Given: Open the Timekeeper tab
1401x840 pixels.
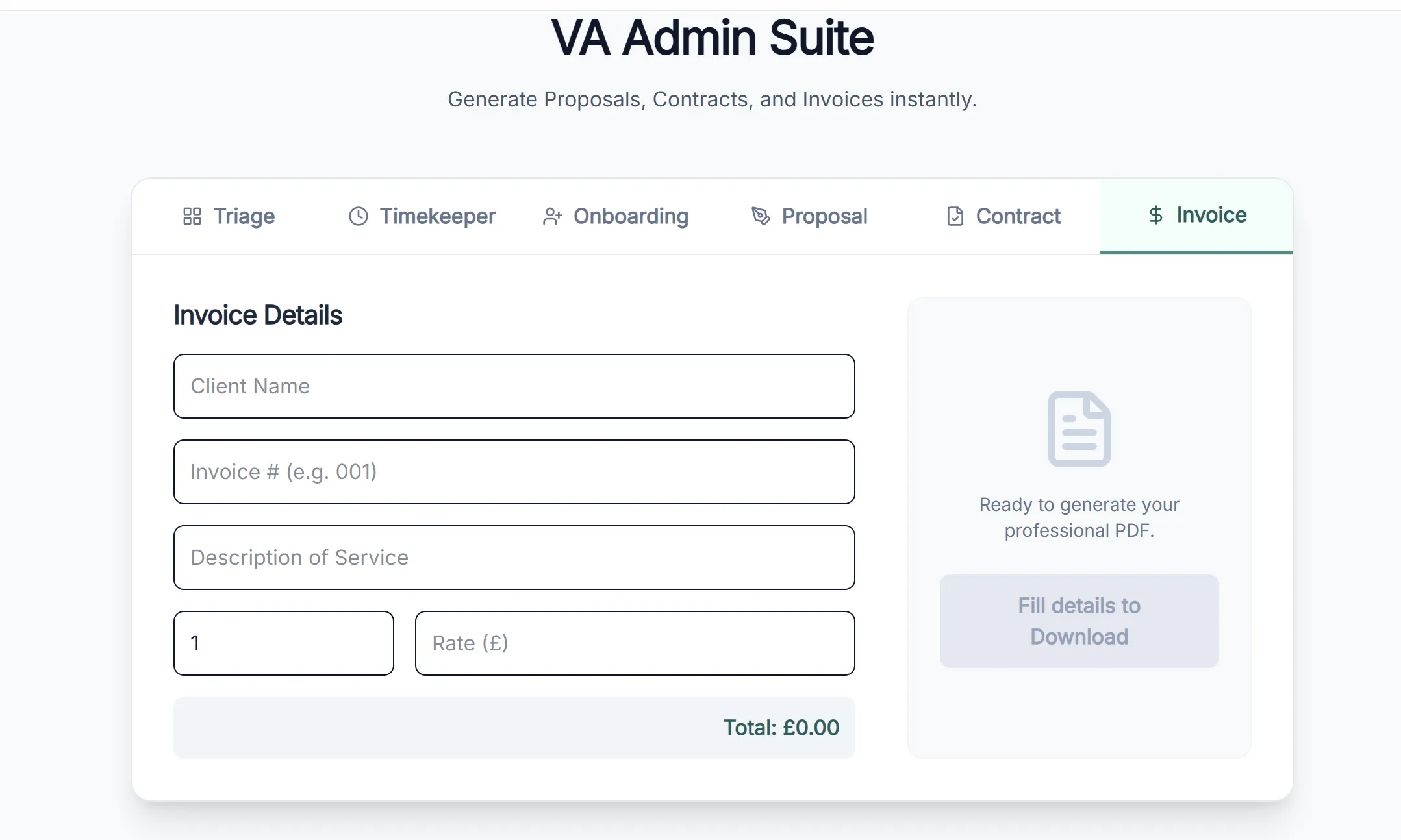Looking at the screenshot, I should pos(422,216).
